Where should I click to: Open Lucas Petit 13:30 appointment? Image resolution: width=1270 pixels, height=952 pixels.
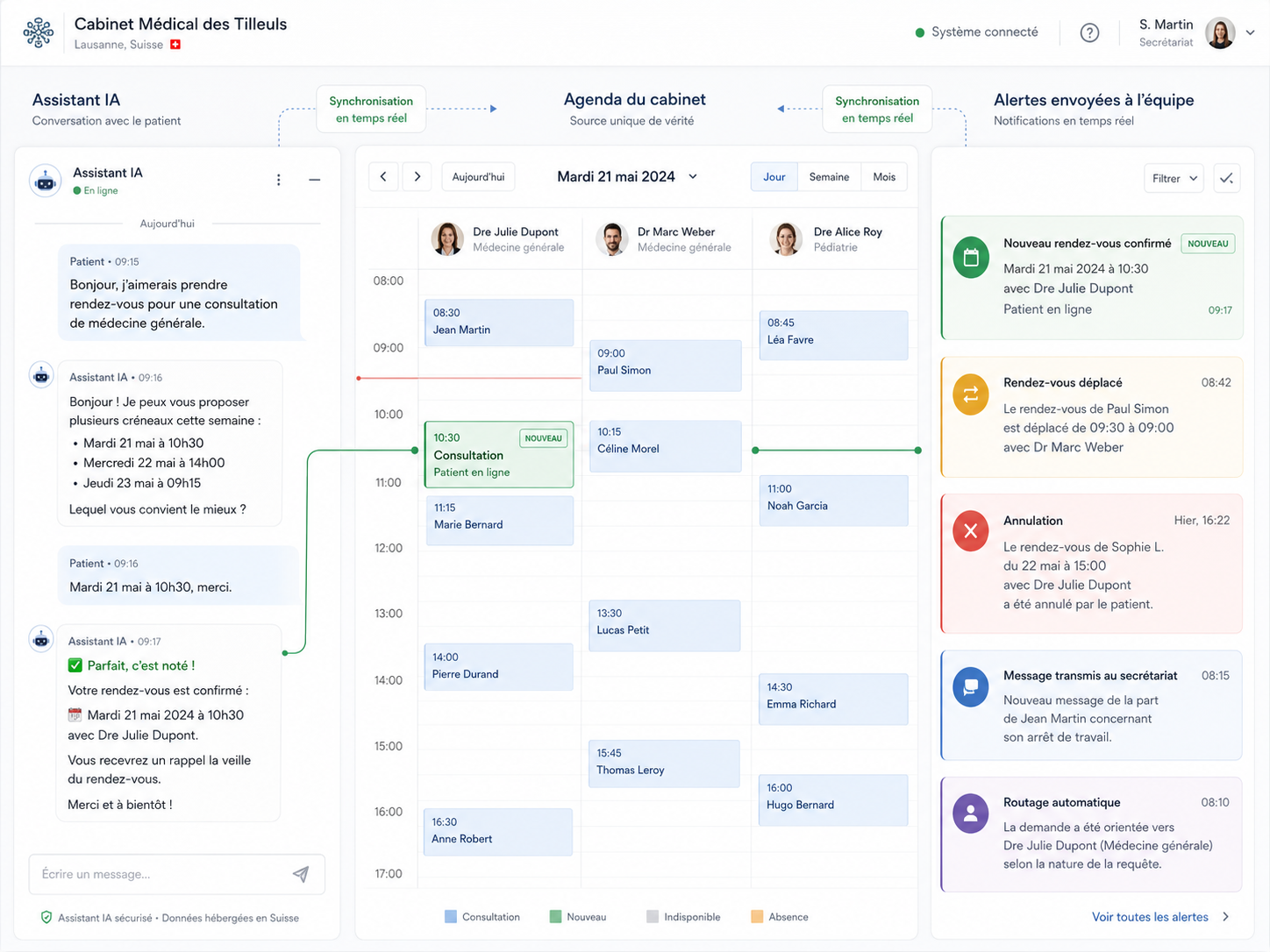pos(665,625)
